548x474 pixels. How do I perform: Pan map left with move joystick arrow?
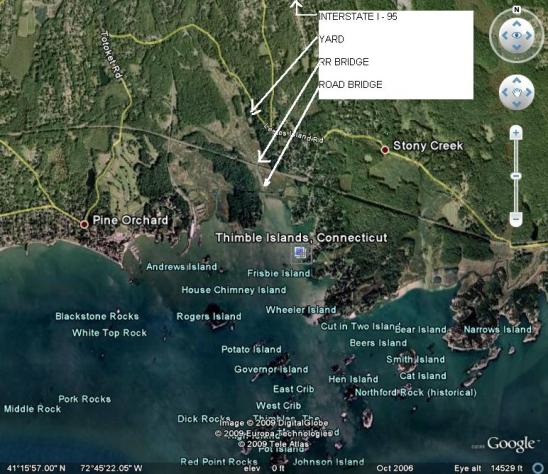click(x=505, y=92)
